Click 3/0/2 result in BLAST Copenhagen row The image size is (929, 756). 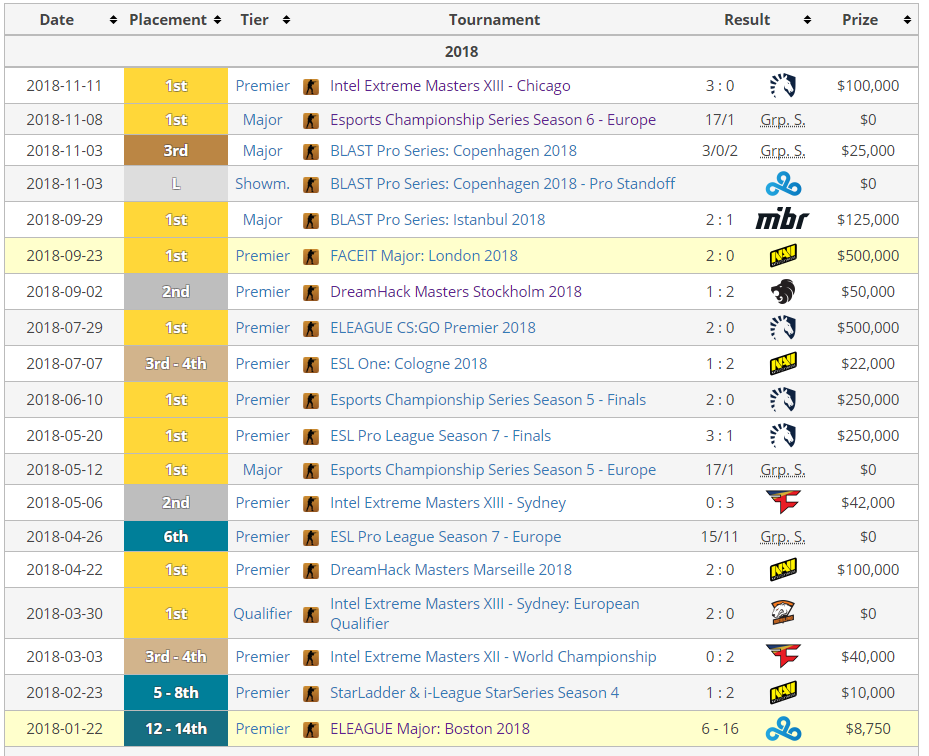(x=720, y=150)
